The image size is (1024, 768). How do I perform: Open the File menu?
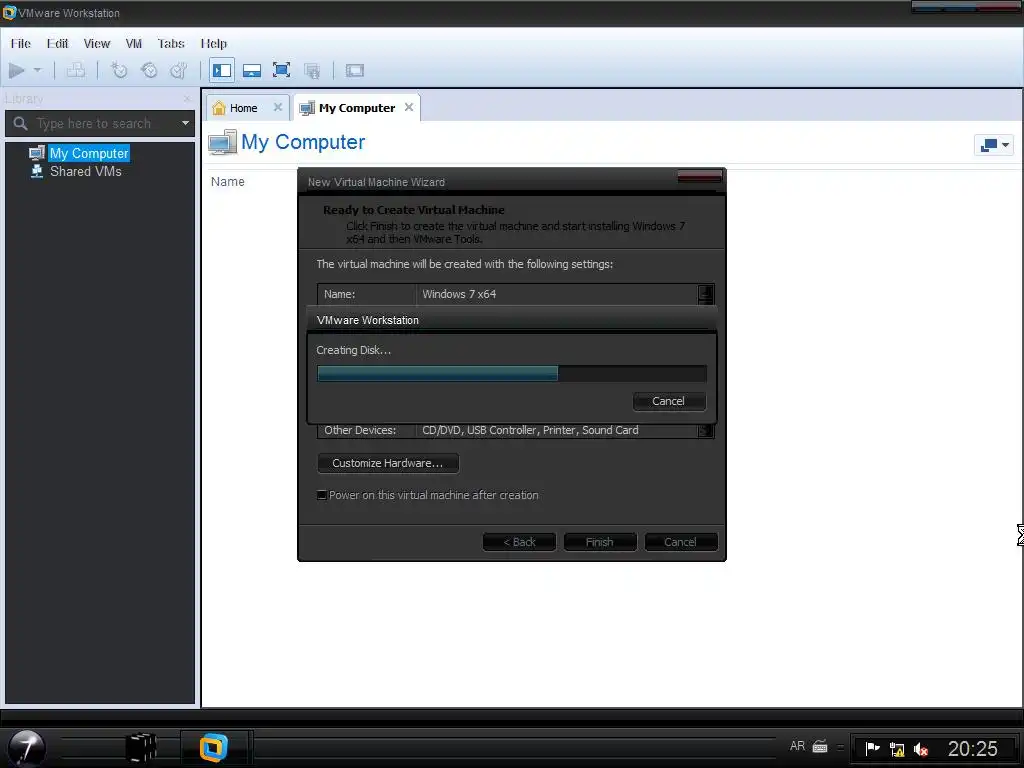[21, 44]
